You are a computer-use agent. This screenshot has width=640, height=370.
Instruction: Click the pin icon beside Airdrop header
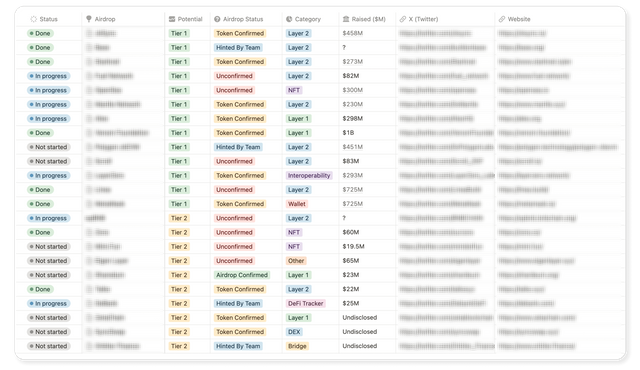pos(89,19)
